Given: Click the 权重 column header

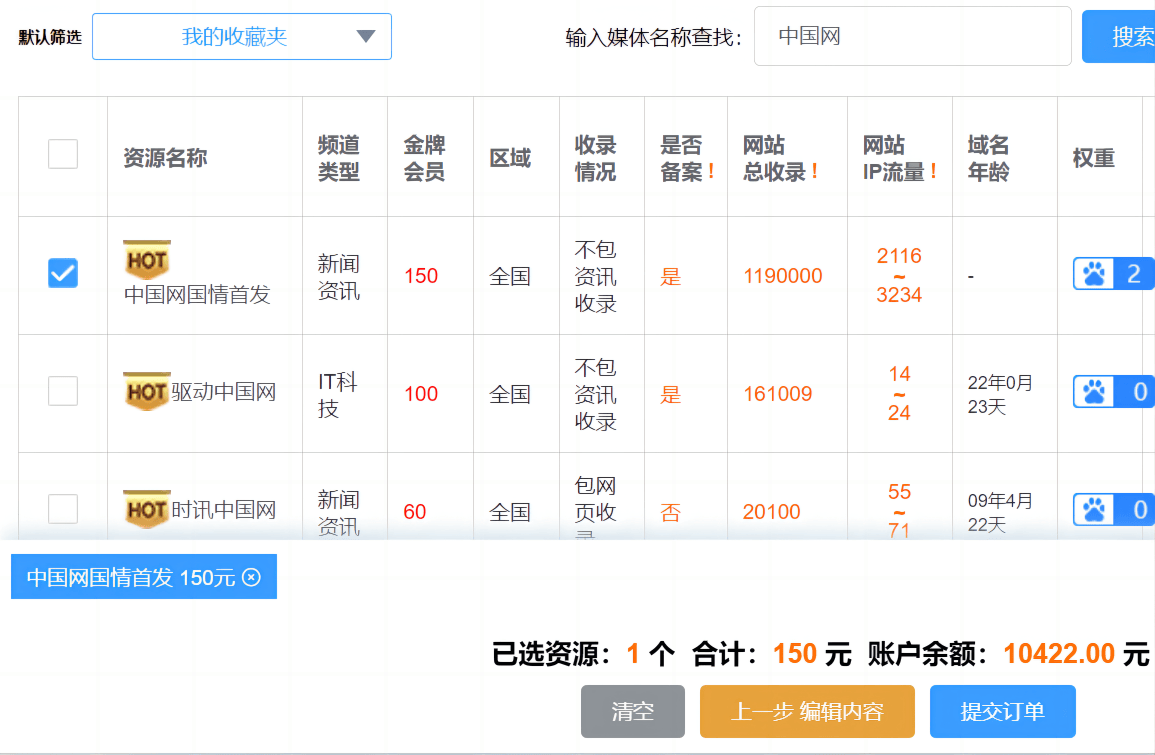Looking at the screenshot, I should coord(1094,158).
